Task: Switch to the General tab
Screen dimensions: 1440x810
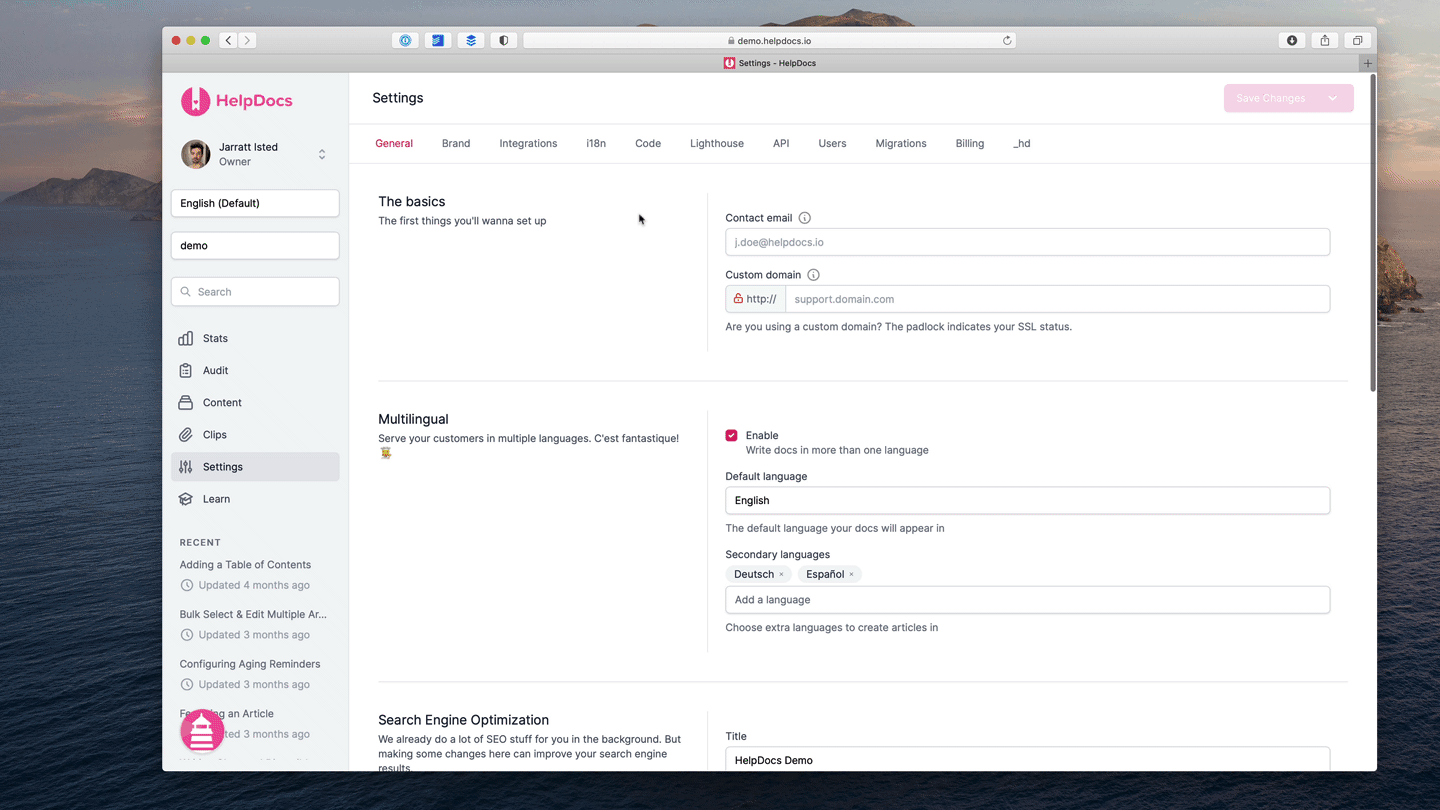Action: point(394,143)
